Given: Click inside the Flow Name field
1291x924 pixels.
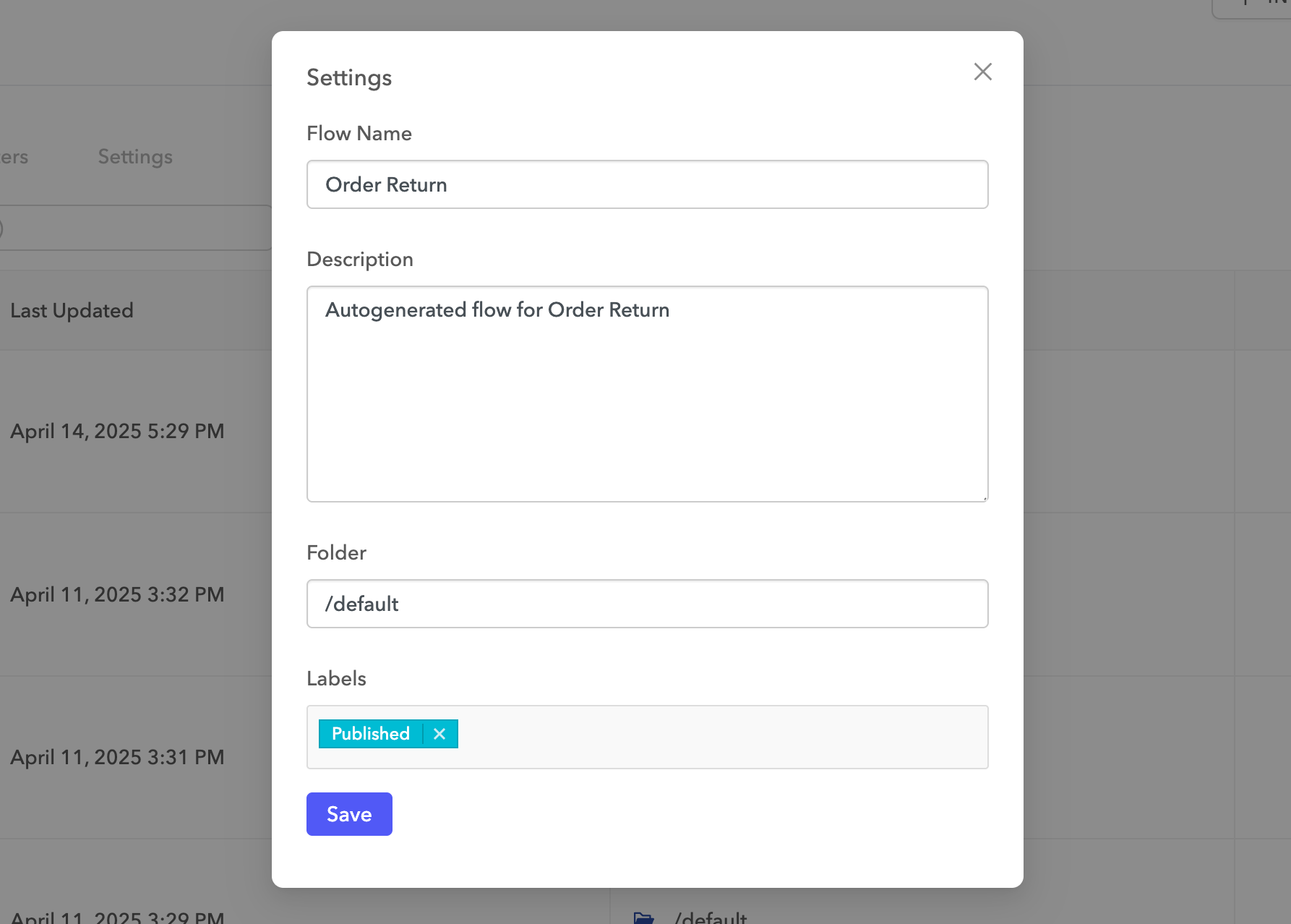Looking at the screenshot, I should [x=647, y=184].
